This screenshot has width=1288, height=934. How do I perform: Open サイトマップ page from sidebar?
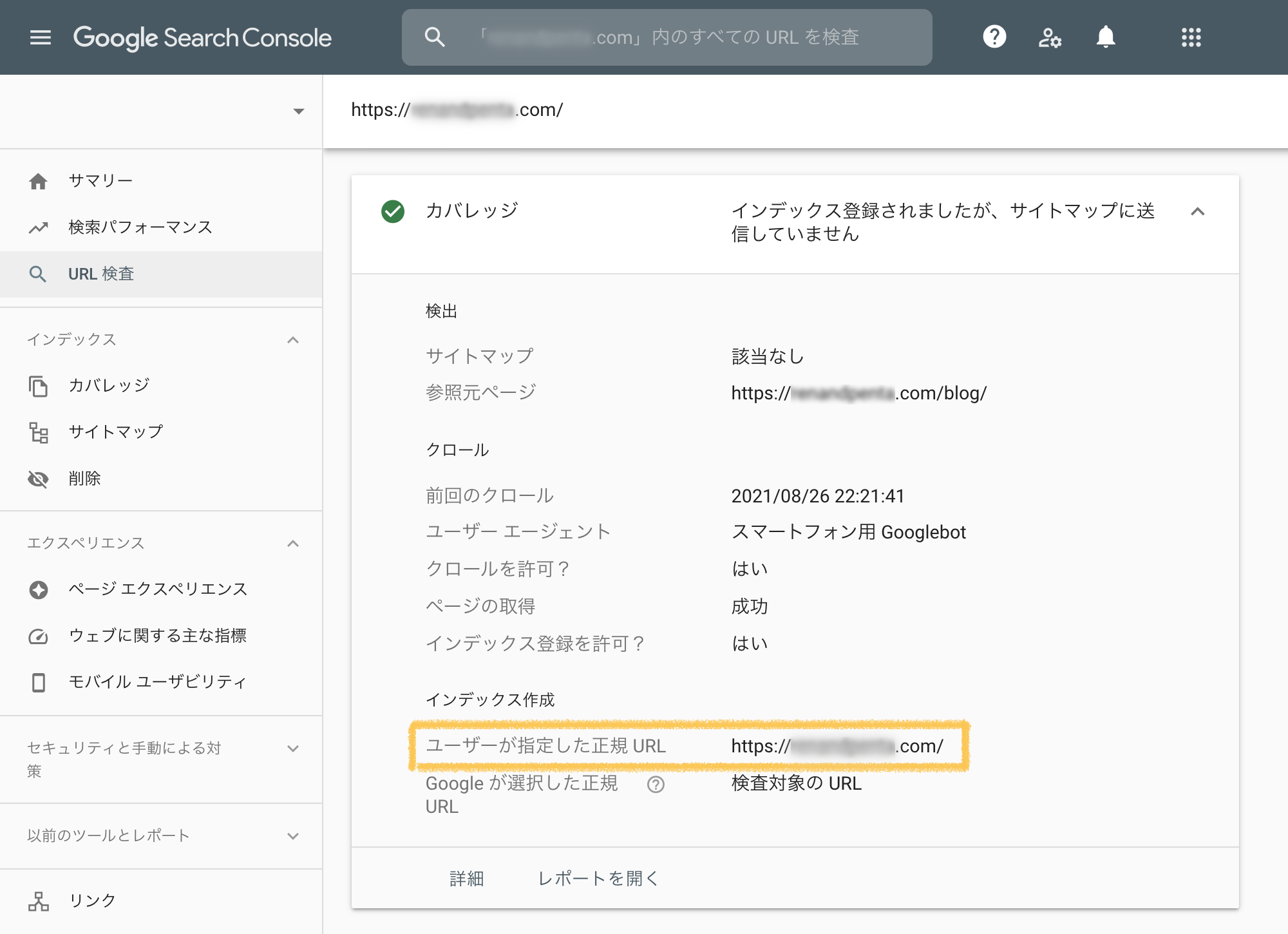[161, 432]
